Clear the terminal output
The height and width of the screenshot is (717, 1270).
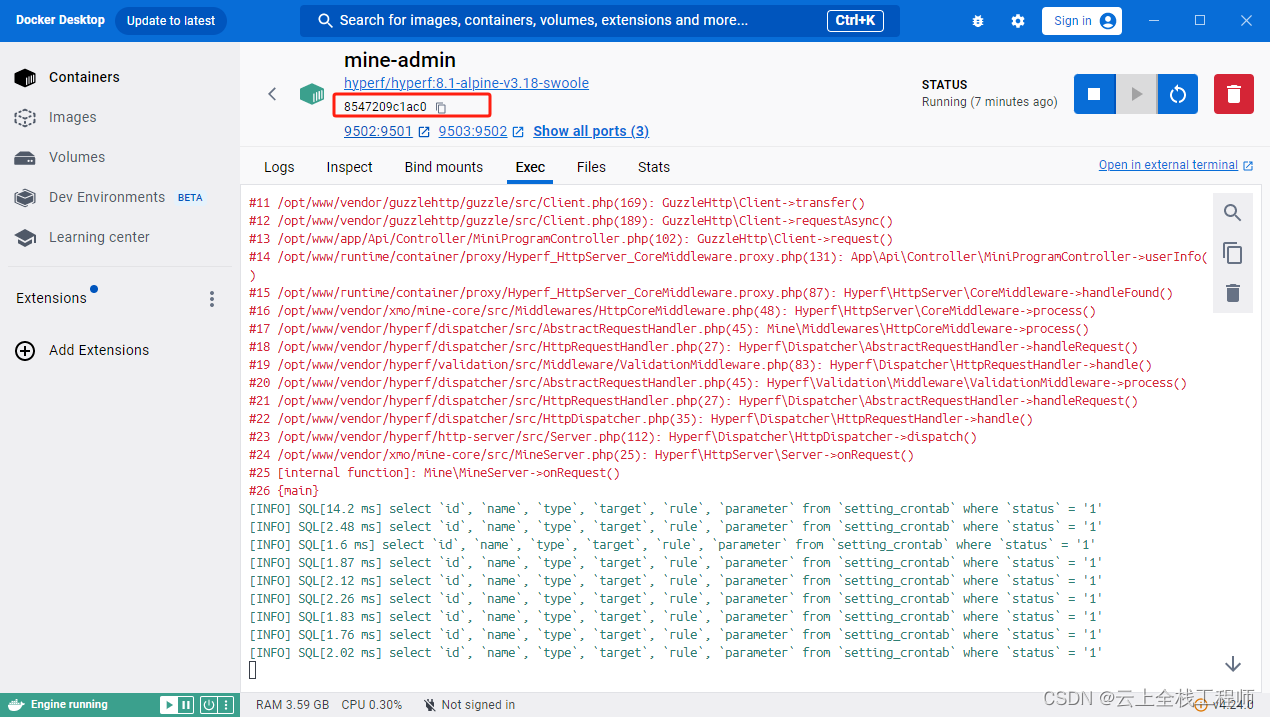click(1233, 293)
